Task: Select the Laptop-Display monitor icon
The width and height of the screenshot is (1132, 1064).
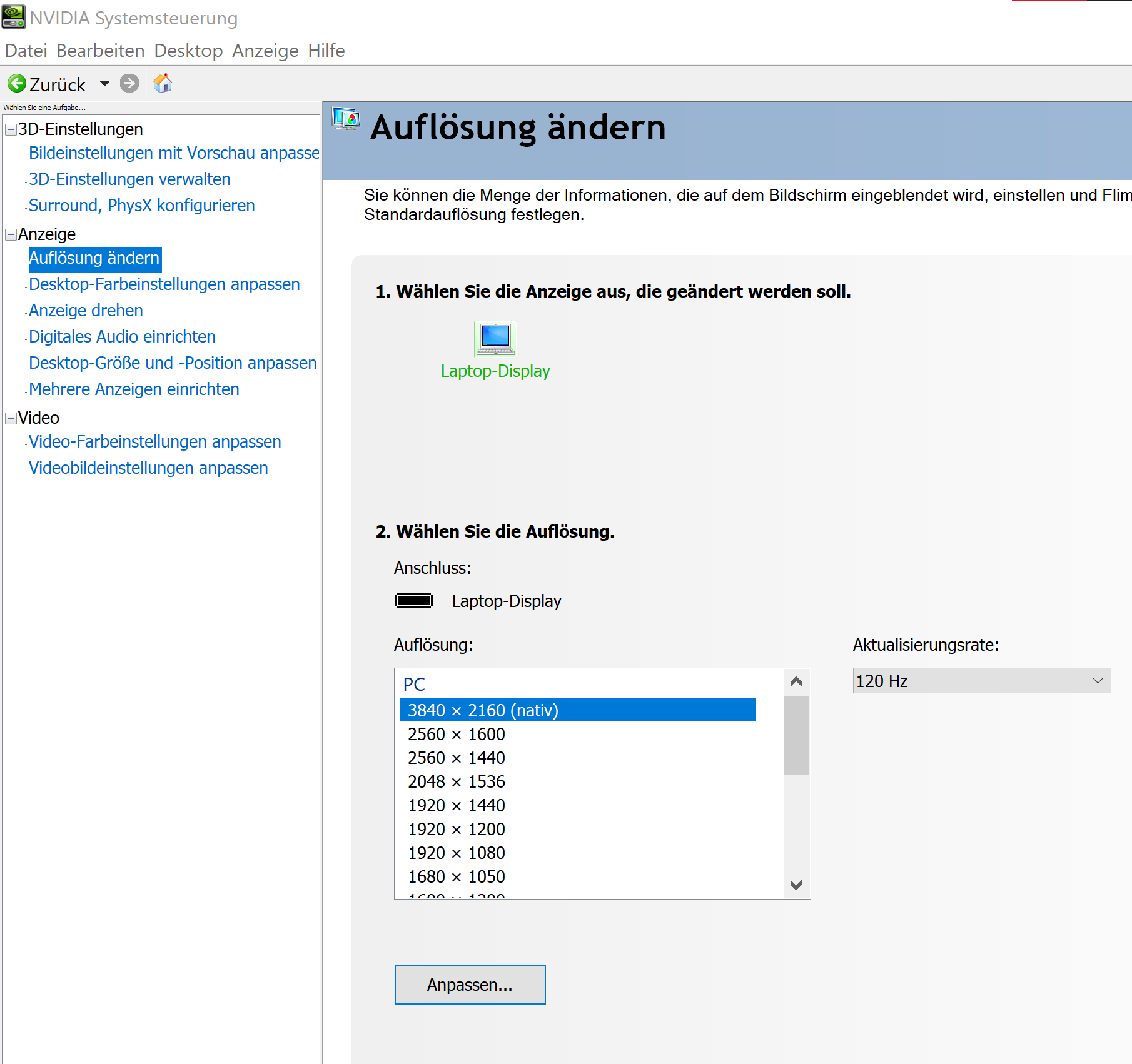Action: tap(495, 338)
